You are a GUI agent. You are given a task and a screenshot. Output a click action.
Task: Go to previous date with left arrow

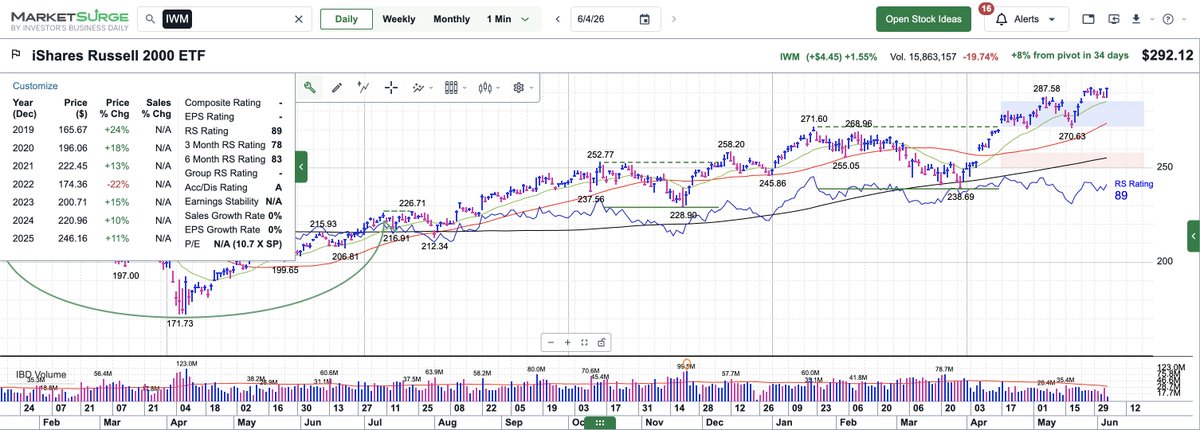[x=557, y=19]
